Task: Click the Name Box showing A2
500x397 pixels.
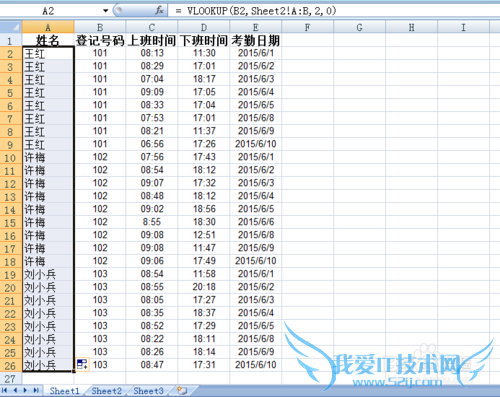Action: pyautogui.click(x=48, y=11)
